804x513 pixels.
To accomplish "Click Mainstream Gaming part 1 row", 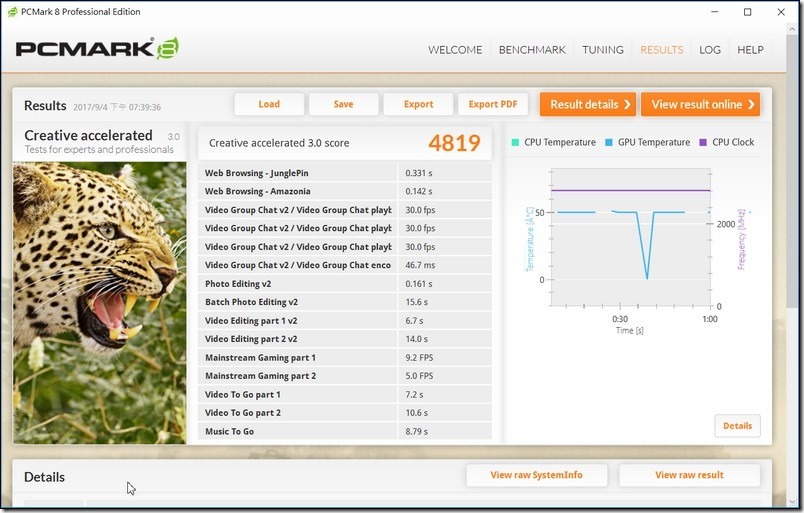I will pos(345,358).
